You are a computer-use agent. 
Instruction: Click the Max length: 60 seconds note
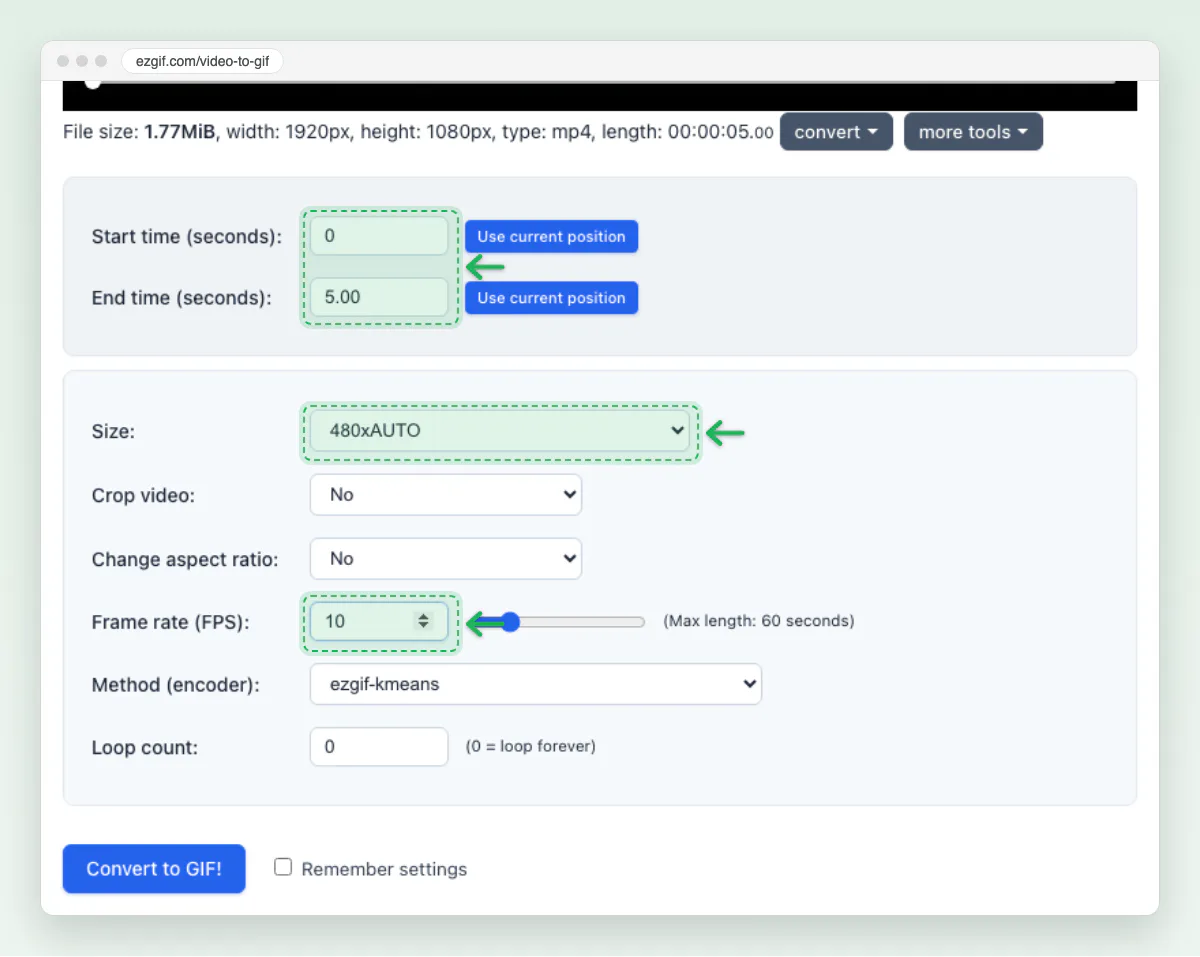click(x=759, y=621)
